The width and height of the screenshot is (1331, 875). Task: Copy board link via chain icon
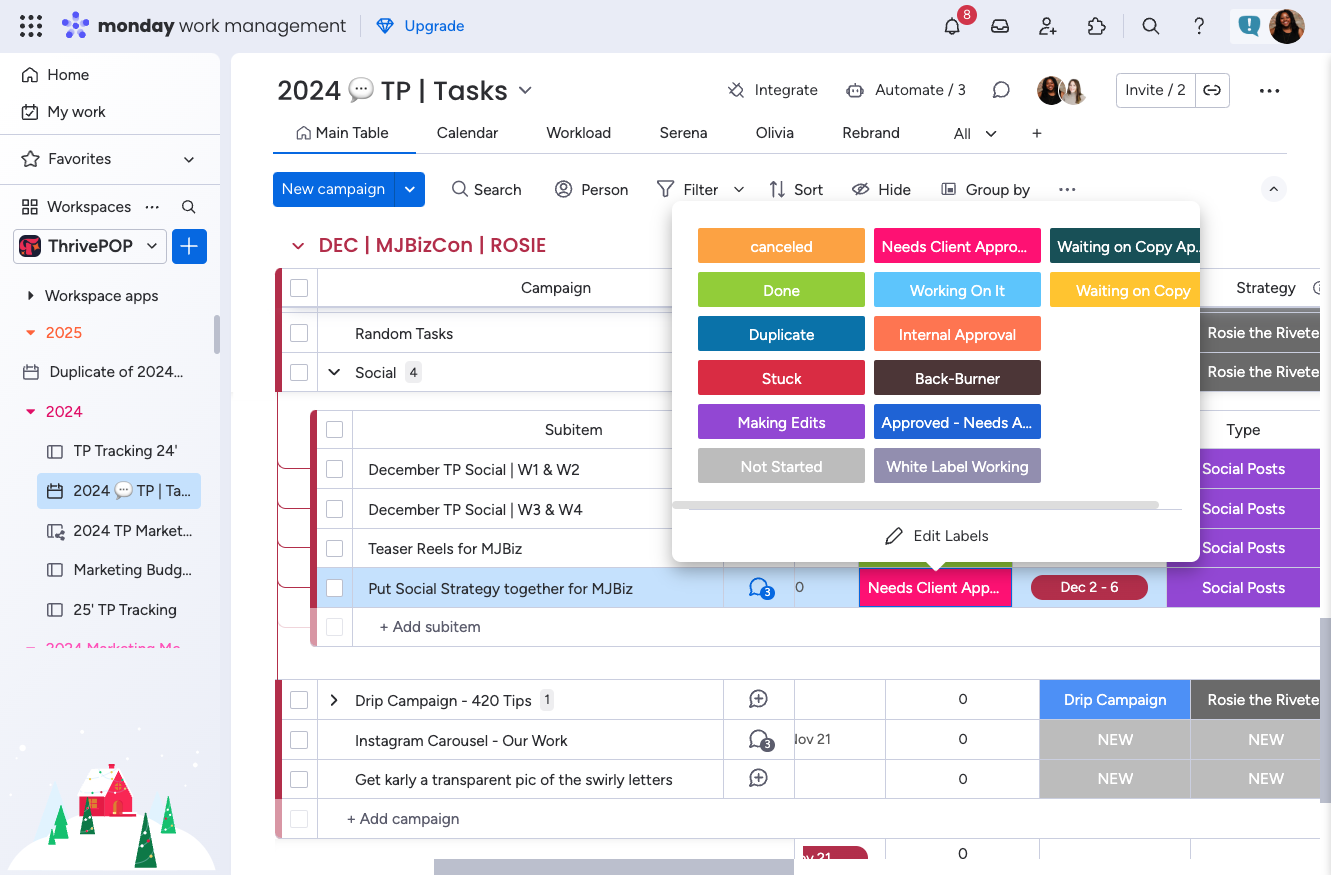tap(1212, 90)
